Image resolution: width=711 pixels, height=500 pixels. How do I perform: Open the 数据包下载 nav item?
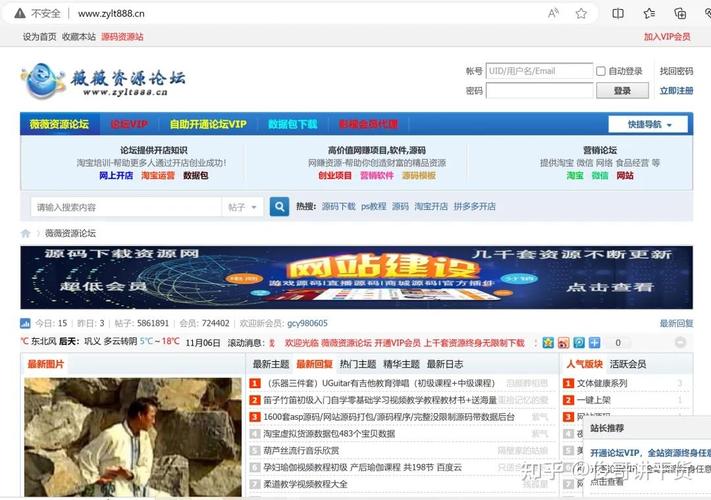click(292, 124)
